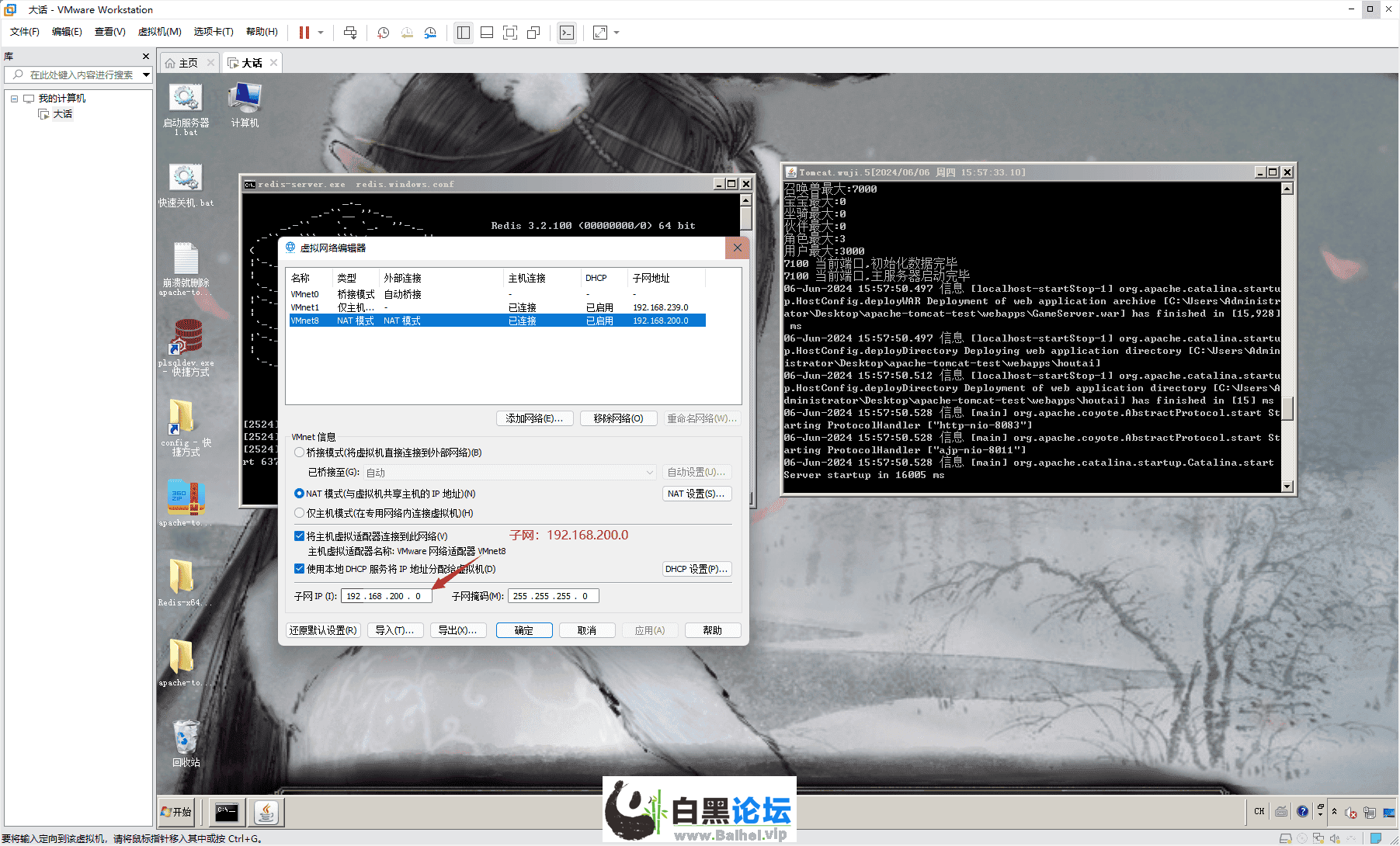Click the console view toolbar icon
Image resolution: width=1400 pixels, height=846 pixels.
coord(567,33)
